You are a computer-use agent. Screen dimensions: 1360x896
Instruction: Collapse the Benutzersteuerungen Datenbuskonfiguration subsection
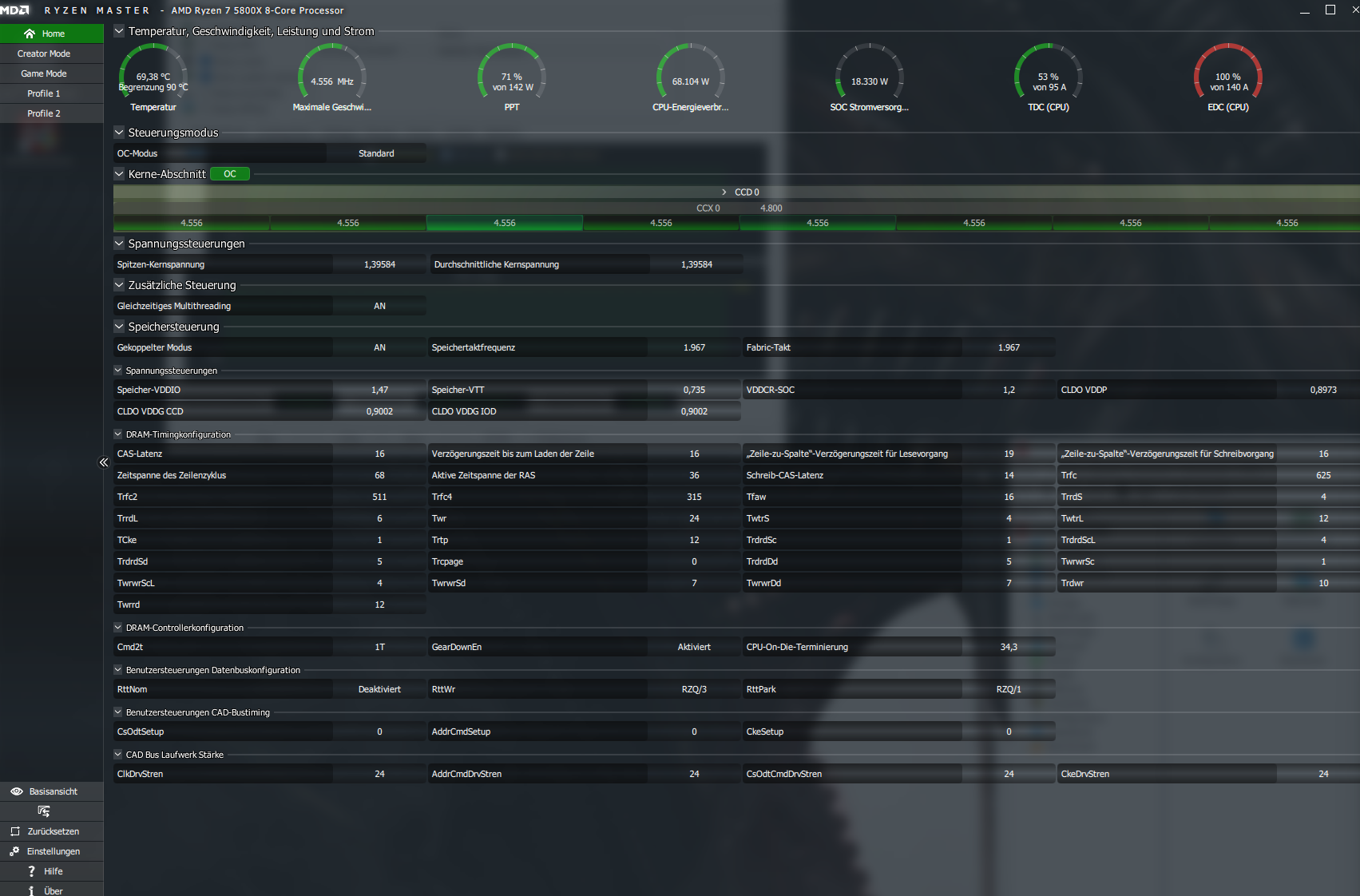coord(118,670)
